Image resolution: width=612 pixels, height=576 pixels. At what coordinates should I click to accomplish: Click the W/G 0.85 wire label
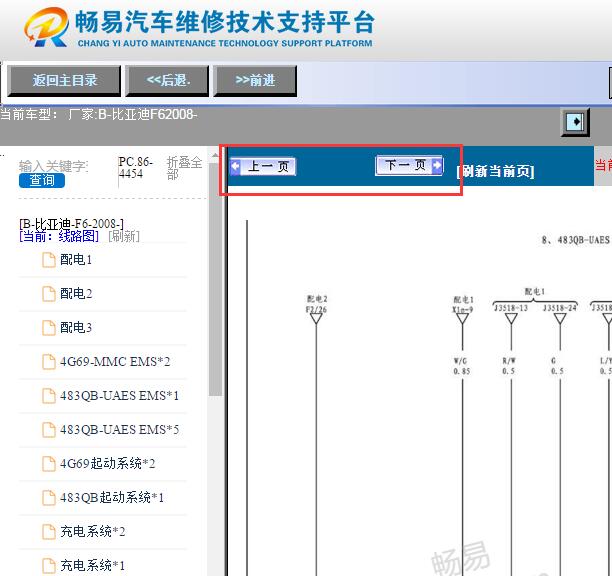(x=461, y=366)
